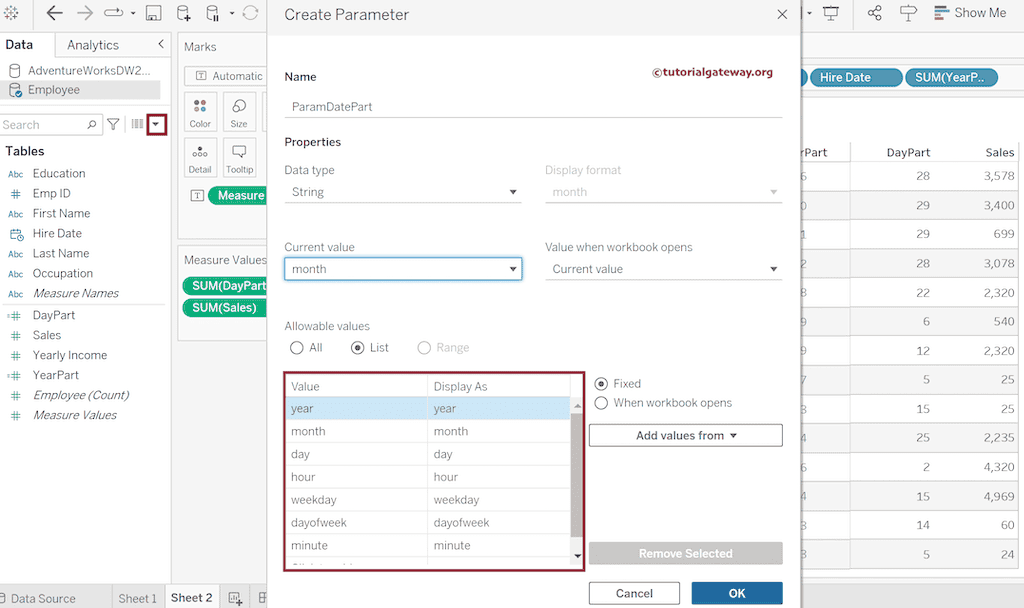Switch to the Data tab
1024x608 pixels.
[19, 44]
